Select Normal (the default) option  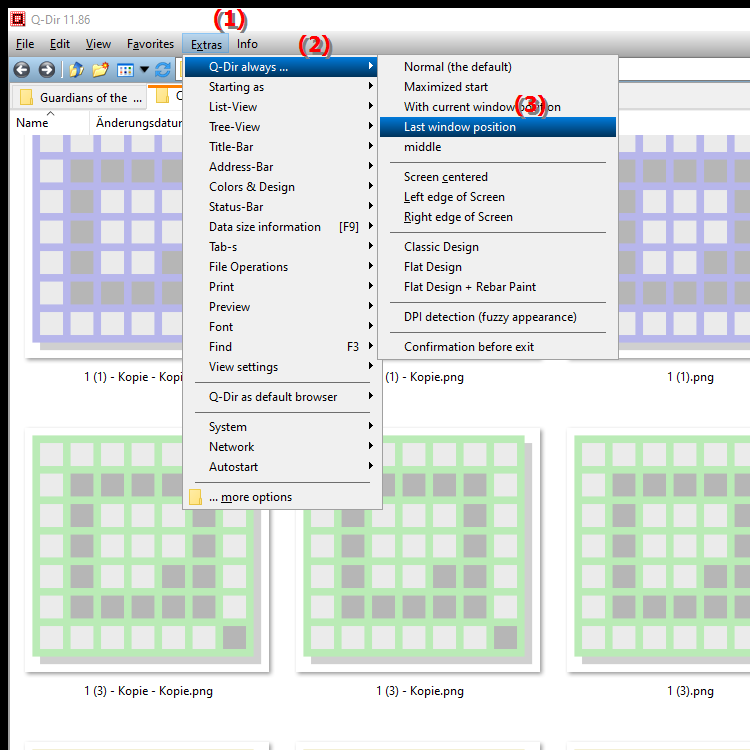(497, 67)
